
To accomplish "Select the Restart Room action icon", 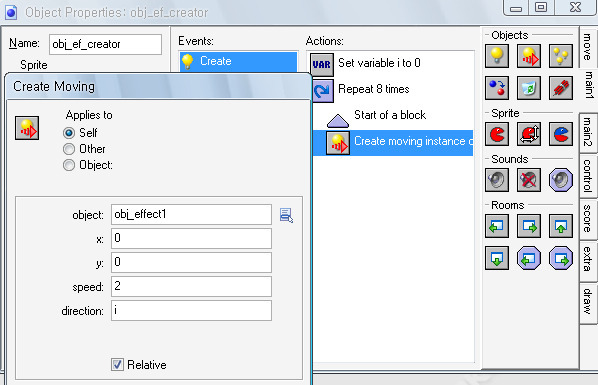I will point(561,226).
